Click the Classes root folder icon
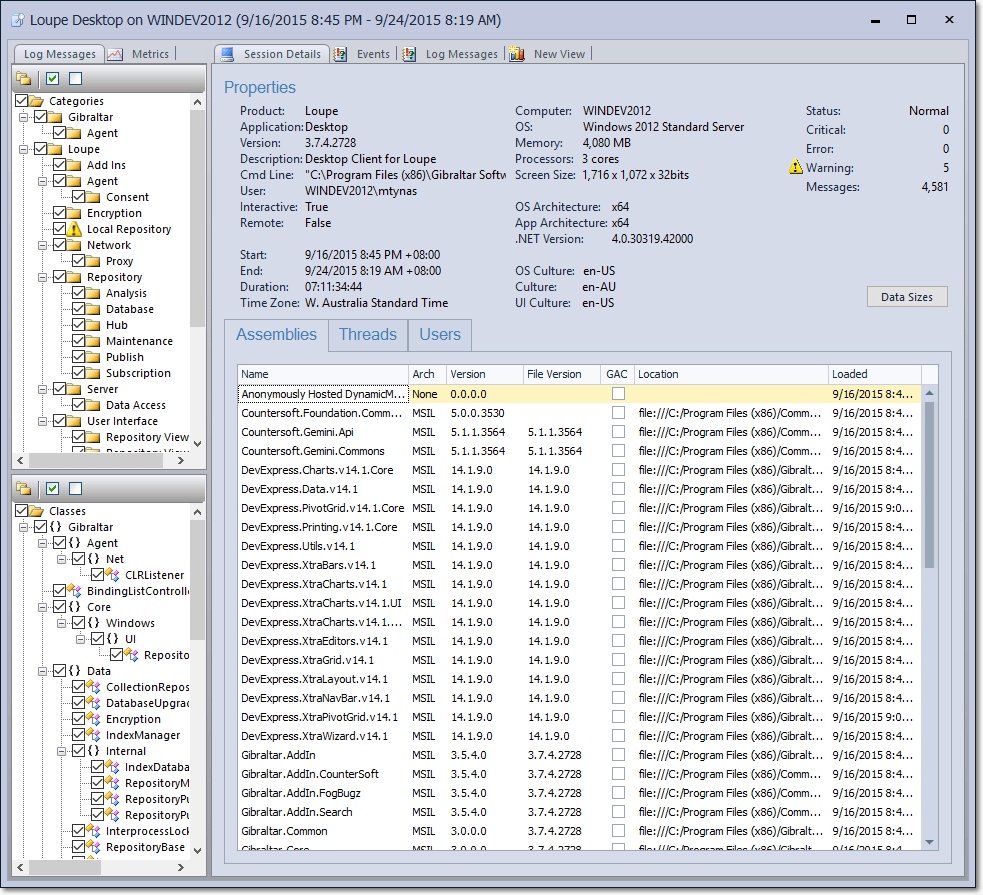 click(36, 511)
